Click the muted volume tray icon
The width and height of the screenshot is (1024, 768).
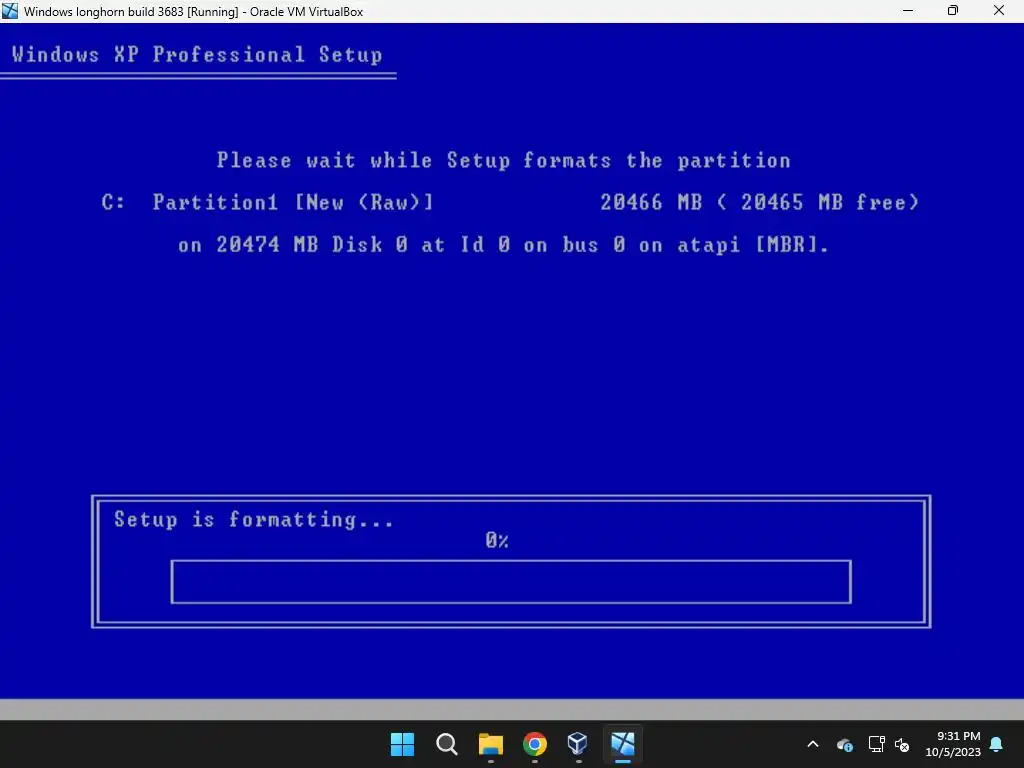(902, 744)
